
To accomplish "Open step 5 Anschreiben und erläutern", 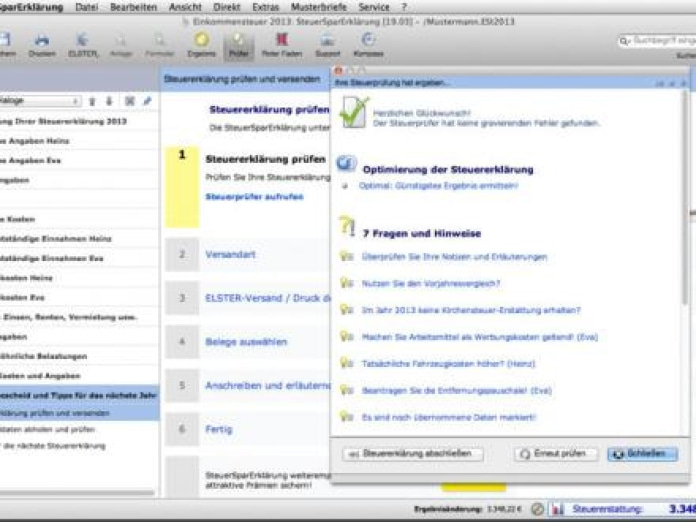I will point(268,385).
